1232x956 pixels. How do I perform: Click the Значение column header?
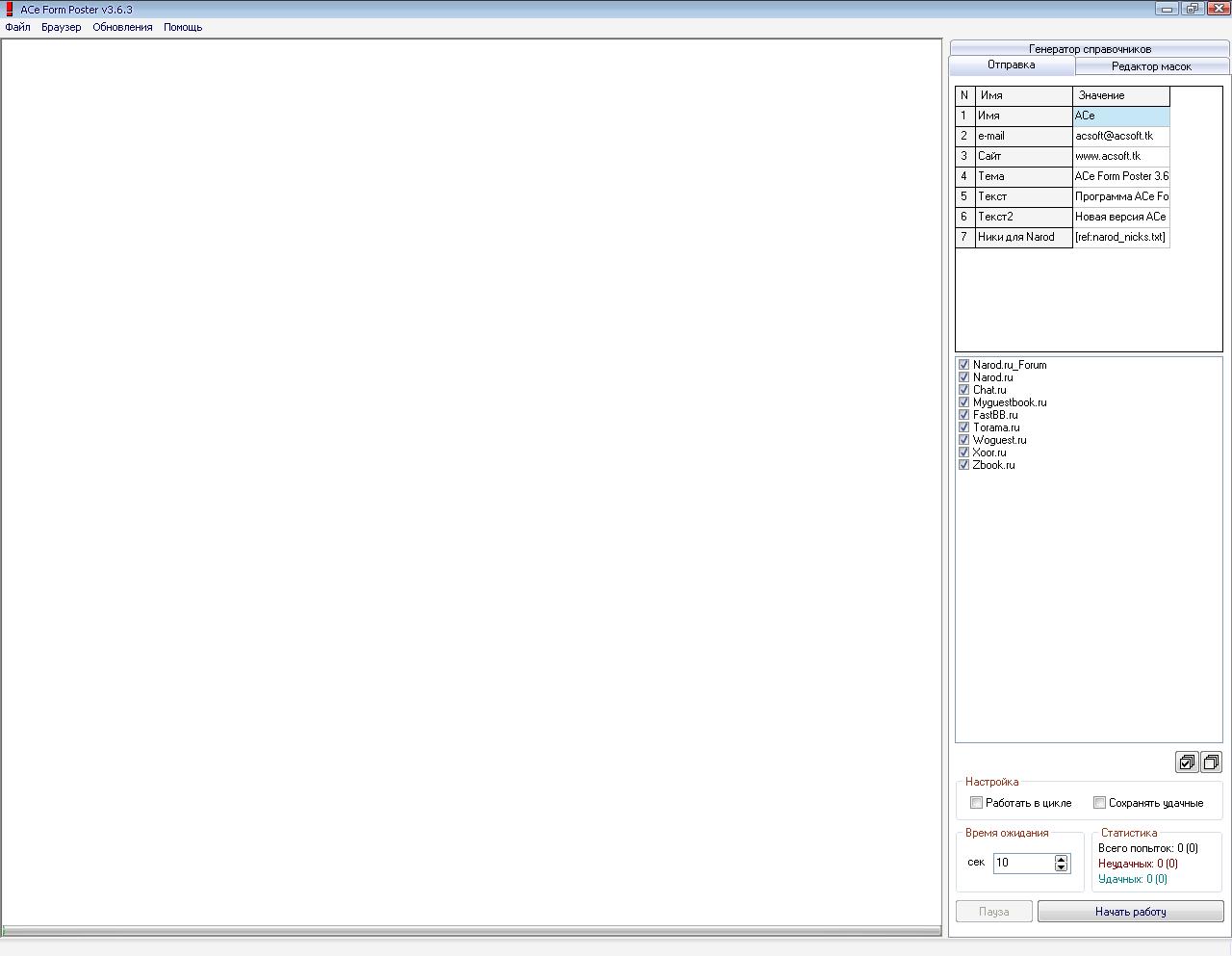(x=1121, y=95)
